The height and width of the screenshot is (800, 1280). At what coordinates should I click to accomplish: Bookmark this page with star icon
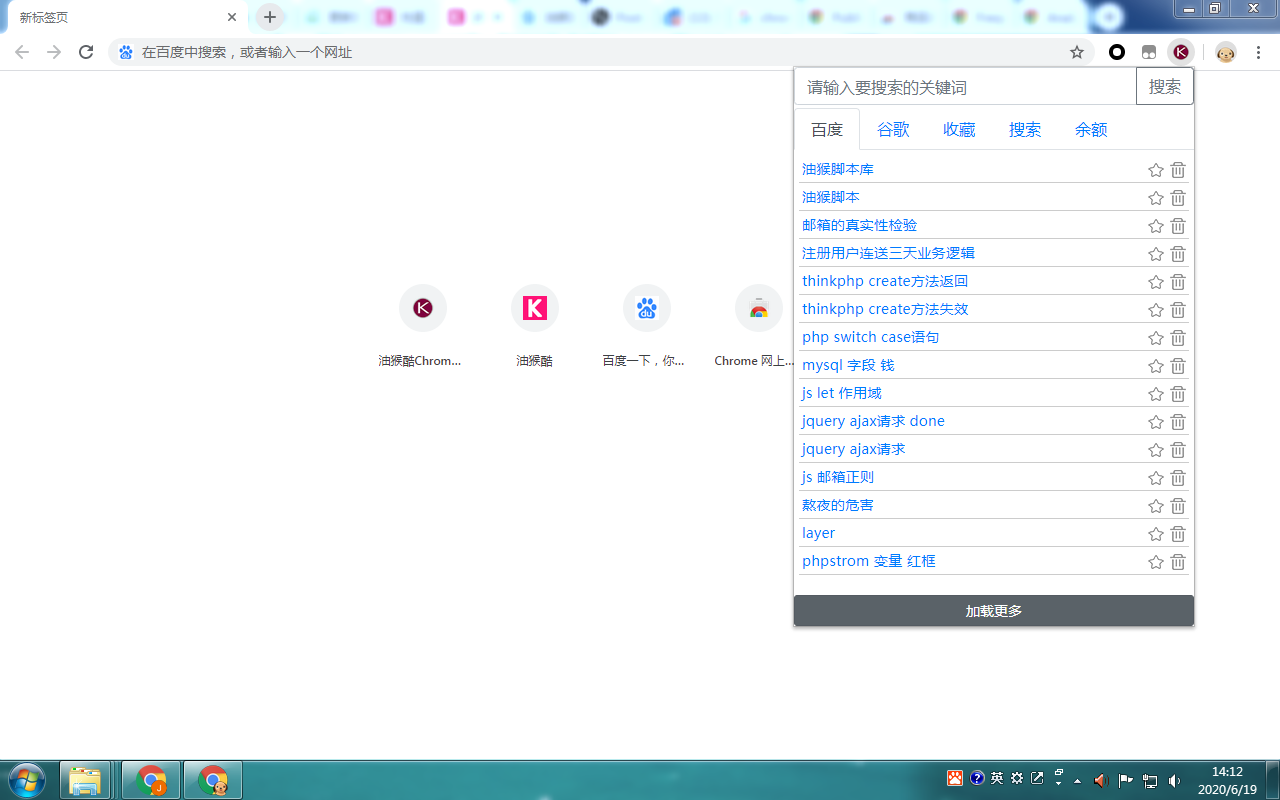coord(1077,52)
